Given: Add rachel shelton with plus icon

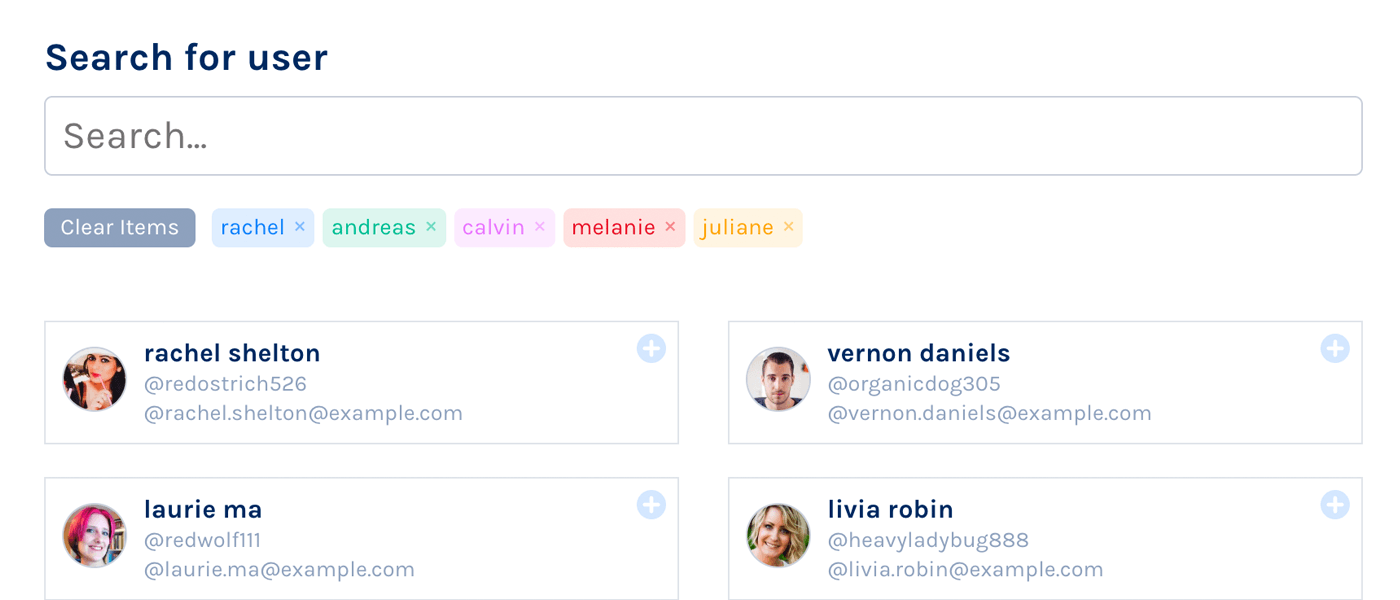Looking at the screenshot, I should click(651, 349).
